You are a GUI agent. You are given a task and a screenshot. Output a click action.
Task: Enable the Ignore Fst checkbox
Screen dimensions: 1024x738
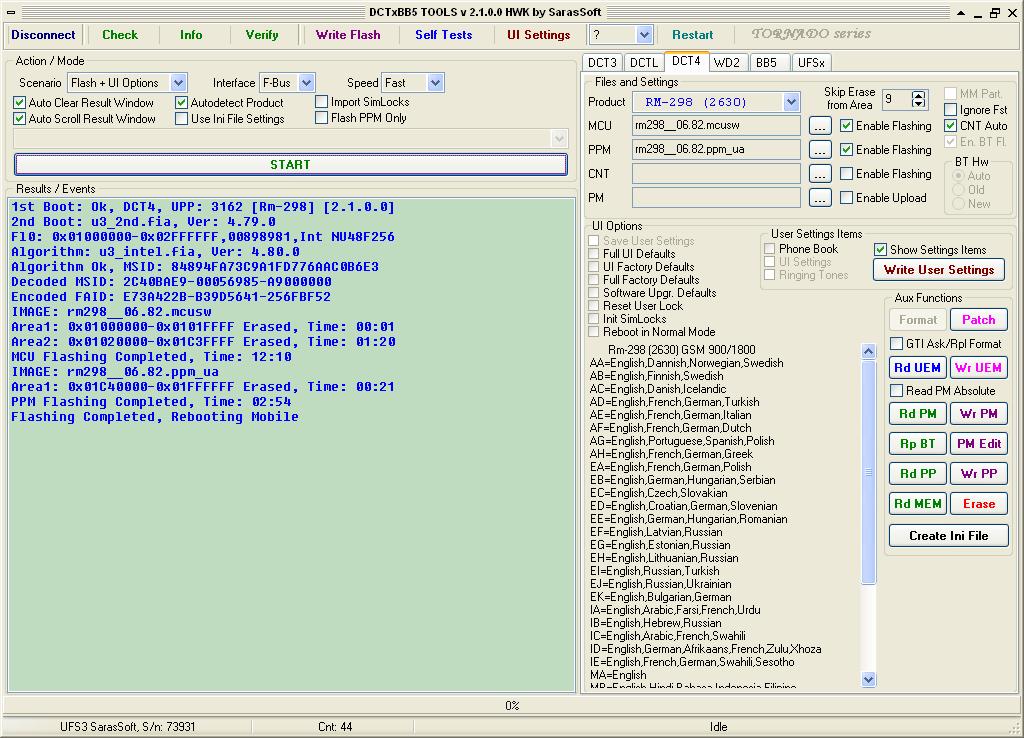(951, 110)
